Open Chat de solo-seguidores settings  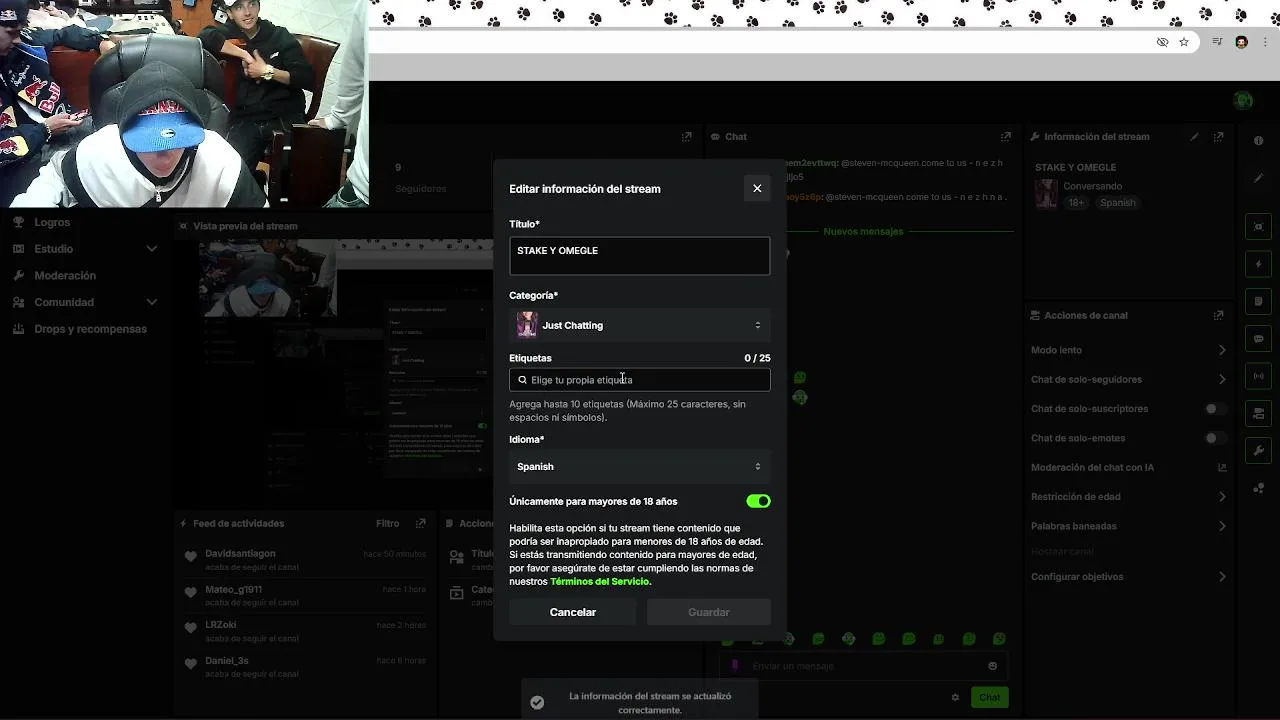[1128, 379]
